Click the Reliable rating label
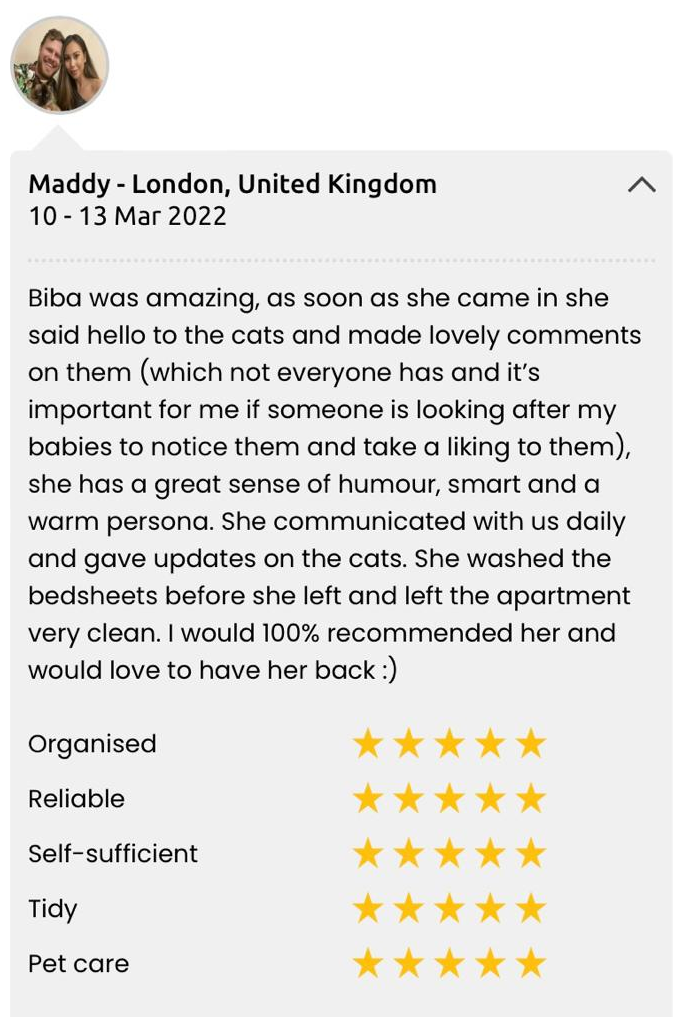Image resolution: width=684 pixels, height=1024 pixels. click(76, 799)
